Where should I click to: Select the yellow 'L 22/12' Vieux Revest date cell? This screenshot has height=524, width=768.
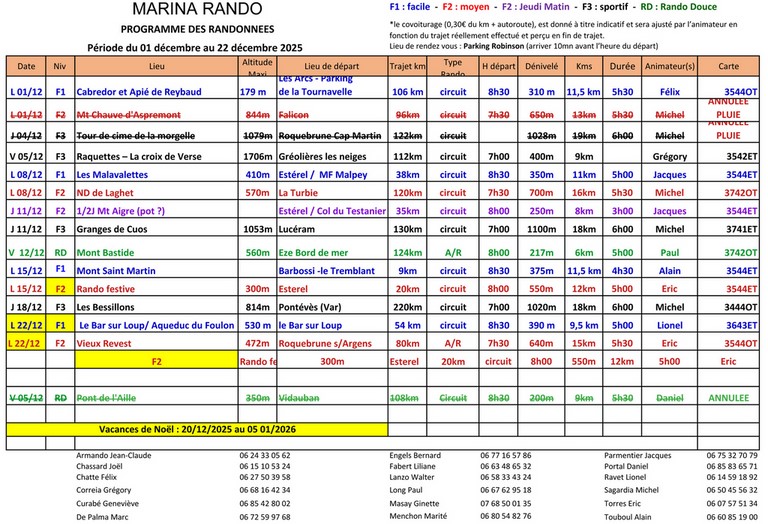point(26,343)
